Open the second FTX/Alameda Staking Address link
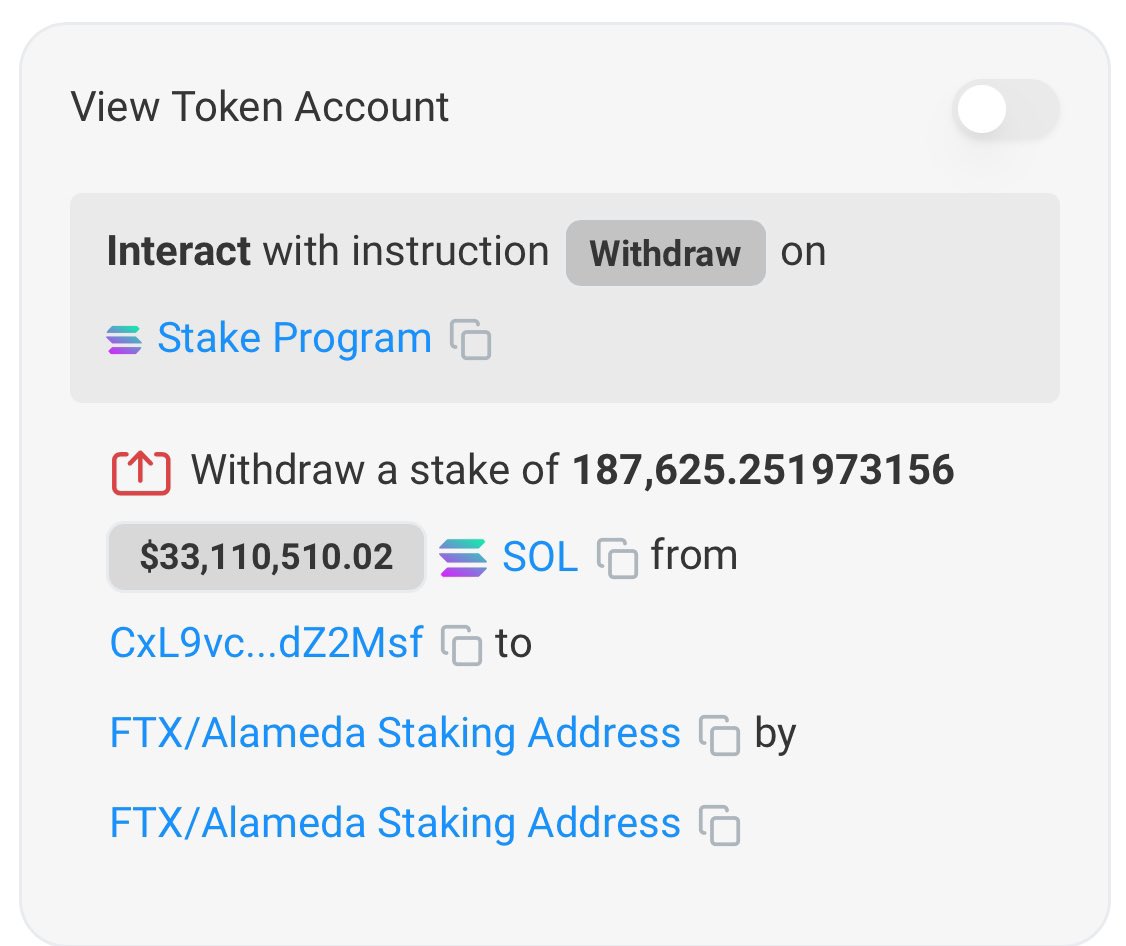Screen dimensions: 1126x946 click(395, 823)
